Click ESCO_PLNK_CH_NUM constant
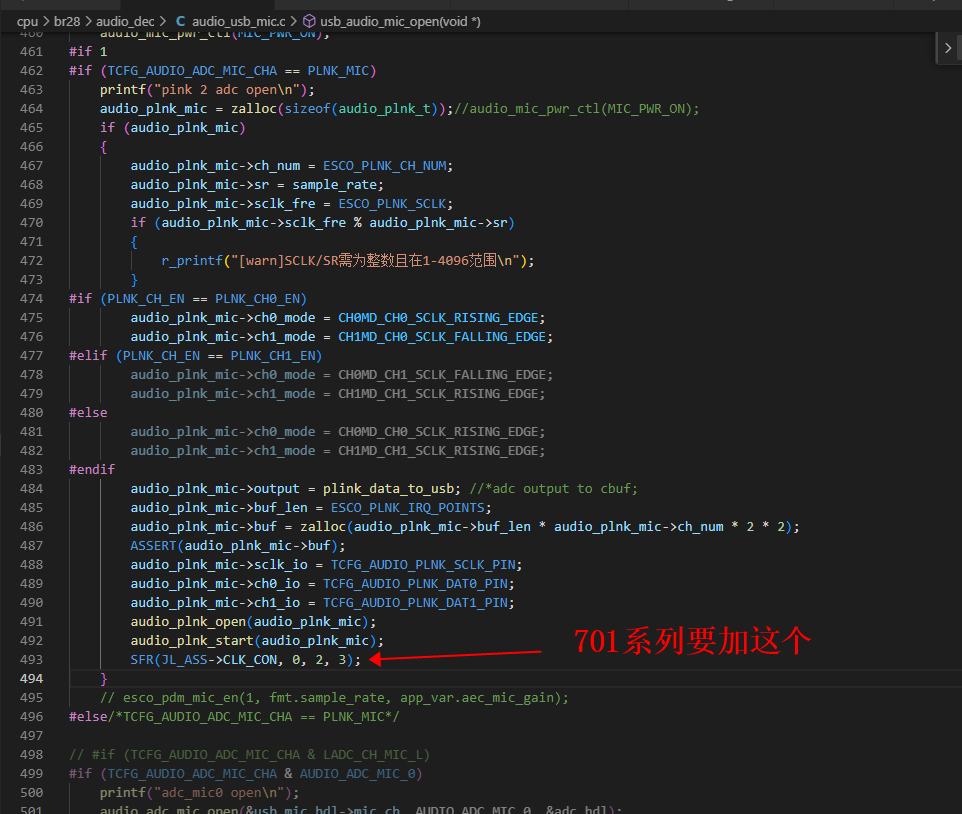This screenshot has height=814, width=962. (x=385, y=166)
